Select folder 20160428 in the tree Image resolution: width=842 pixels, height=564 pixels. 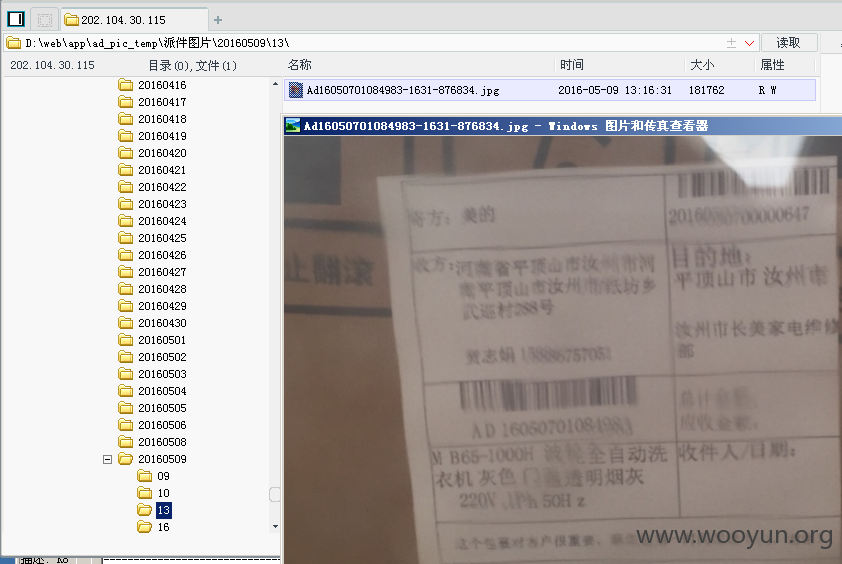pyautogui.click(x=162, y=289)
